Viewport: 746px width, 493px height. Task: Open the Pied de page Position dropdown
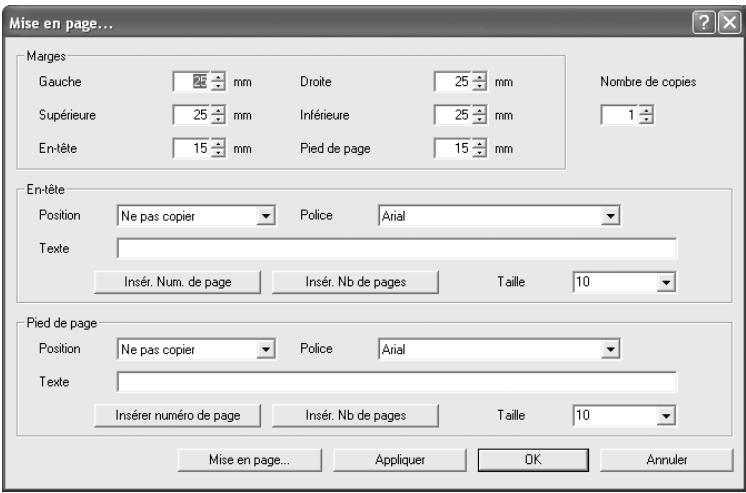[265, 349]
